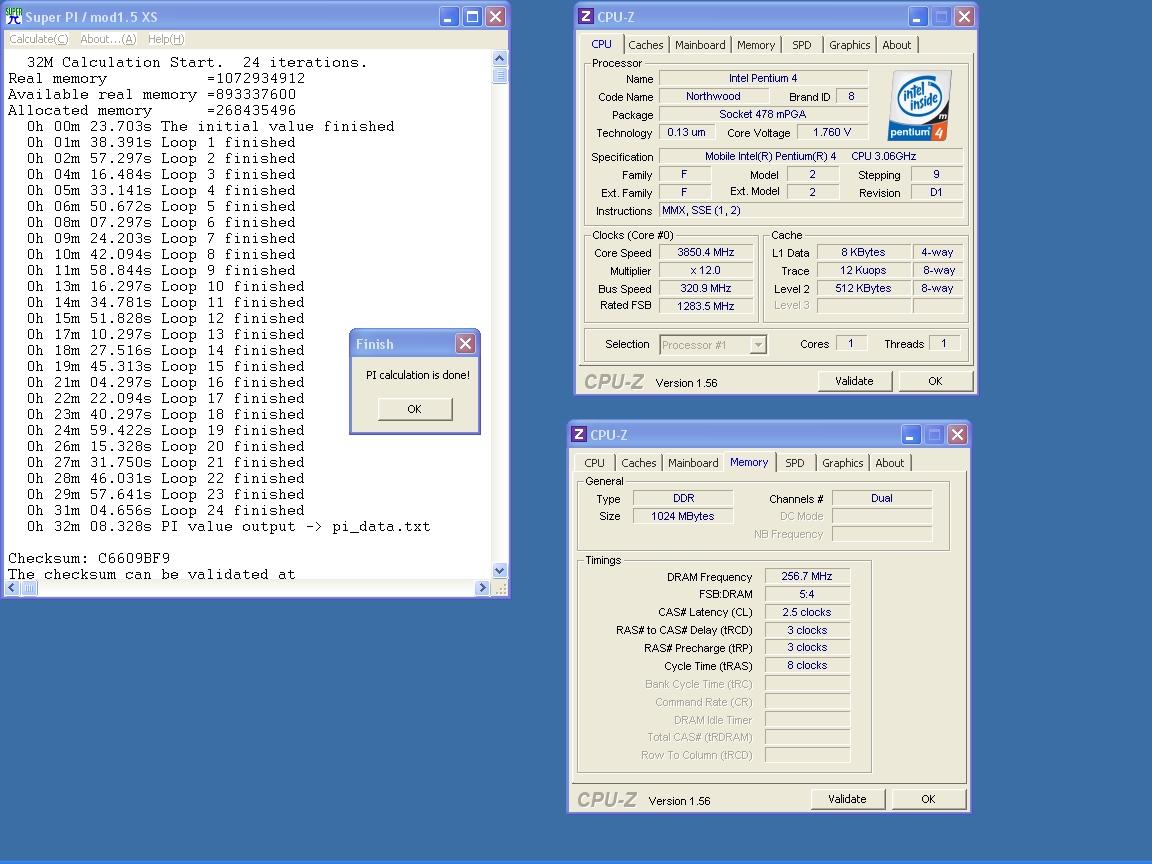
Task: Select the Mainboard tab in the upper CPU-Z window
Action: (x=700, y=45)
